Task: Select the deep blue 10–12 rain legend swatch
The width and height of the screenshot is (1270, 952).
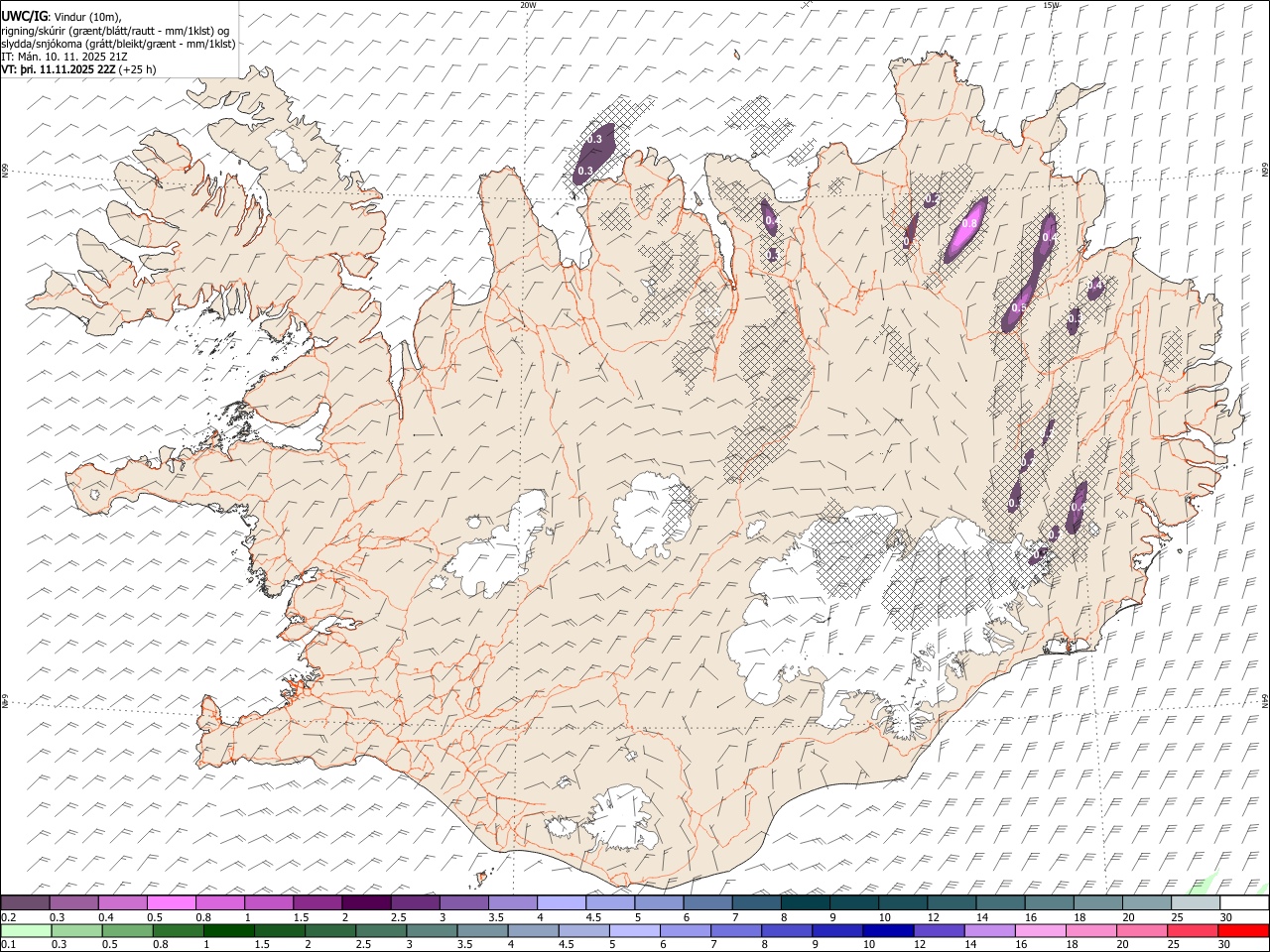Action: (x=888, y=930)
